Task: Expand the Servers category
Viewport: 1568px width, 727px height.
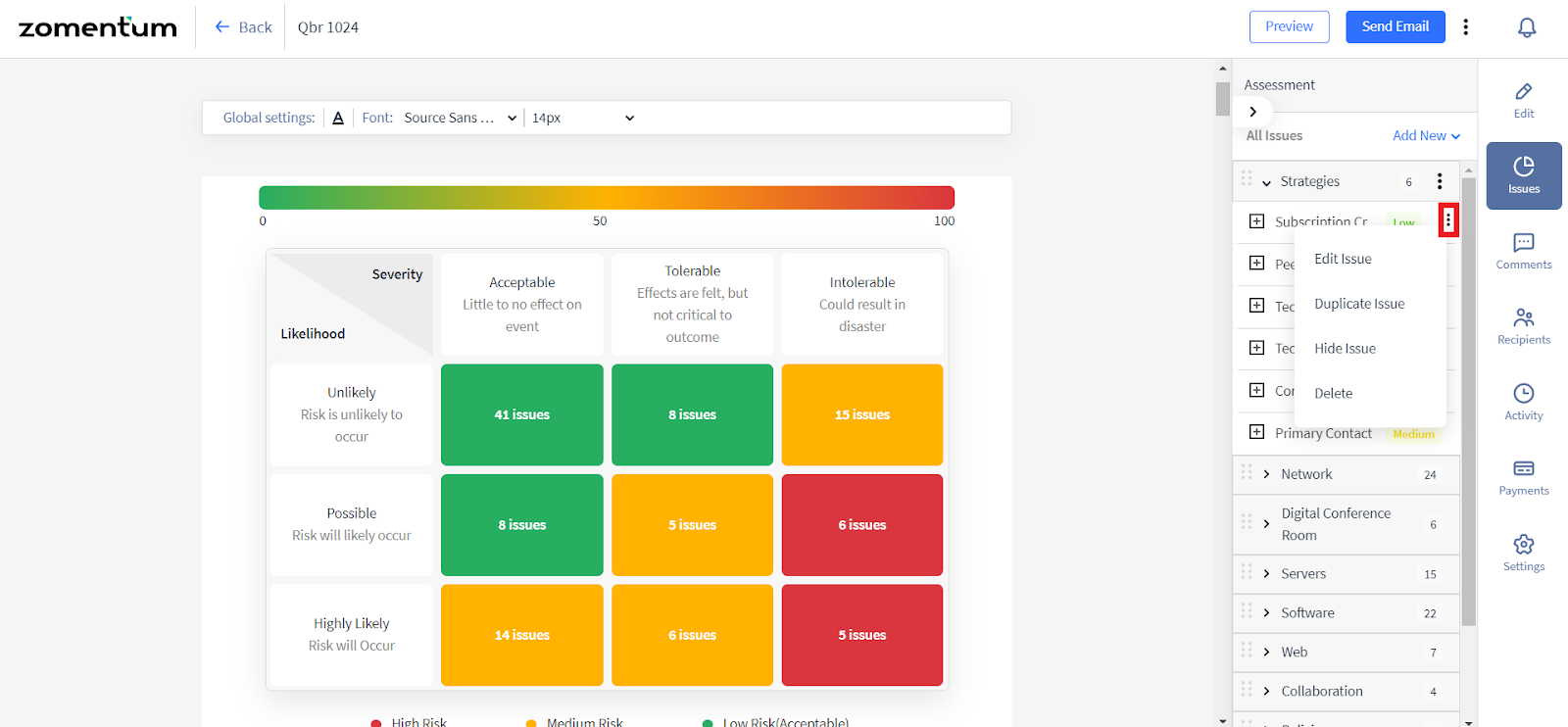Action: coord(1266,574)
